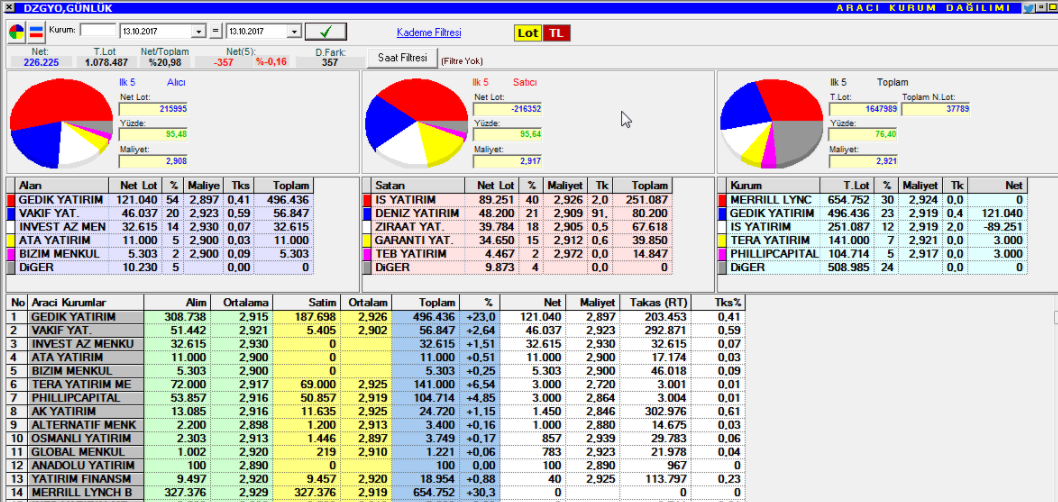This screenshot has width=1058, height=502.
Task: Sort main table by Takas (RT) header
Action: coord(656,303)
